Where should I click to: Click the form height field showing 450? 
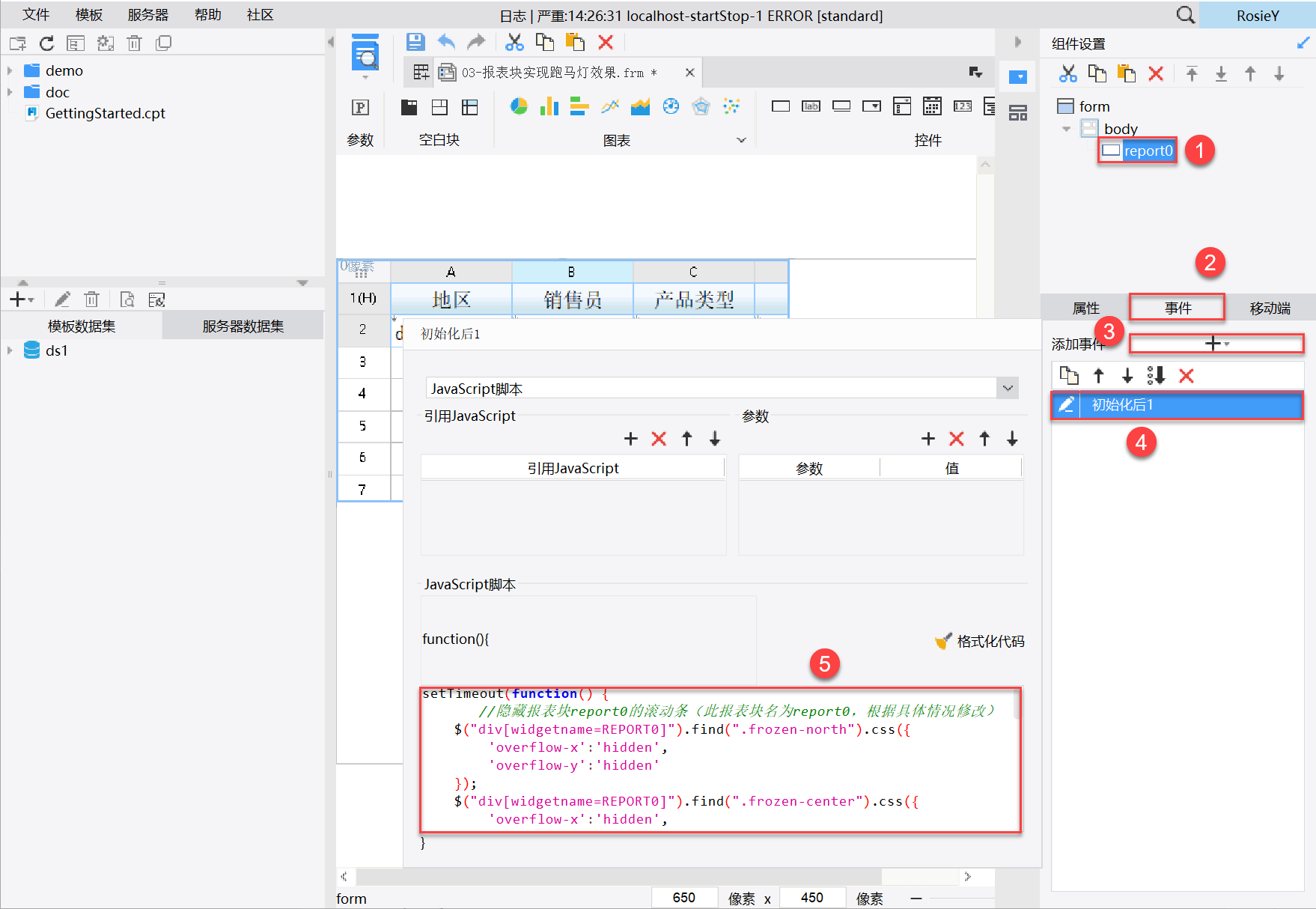pyautogui.click(x=812, y=898)
